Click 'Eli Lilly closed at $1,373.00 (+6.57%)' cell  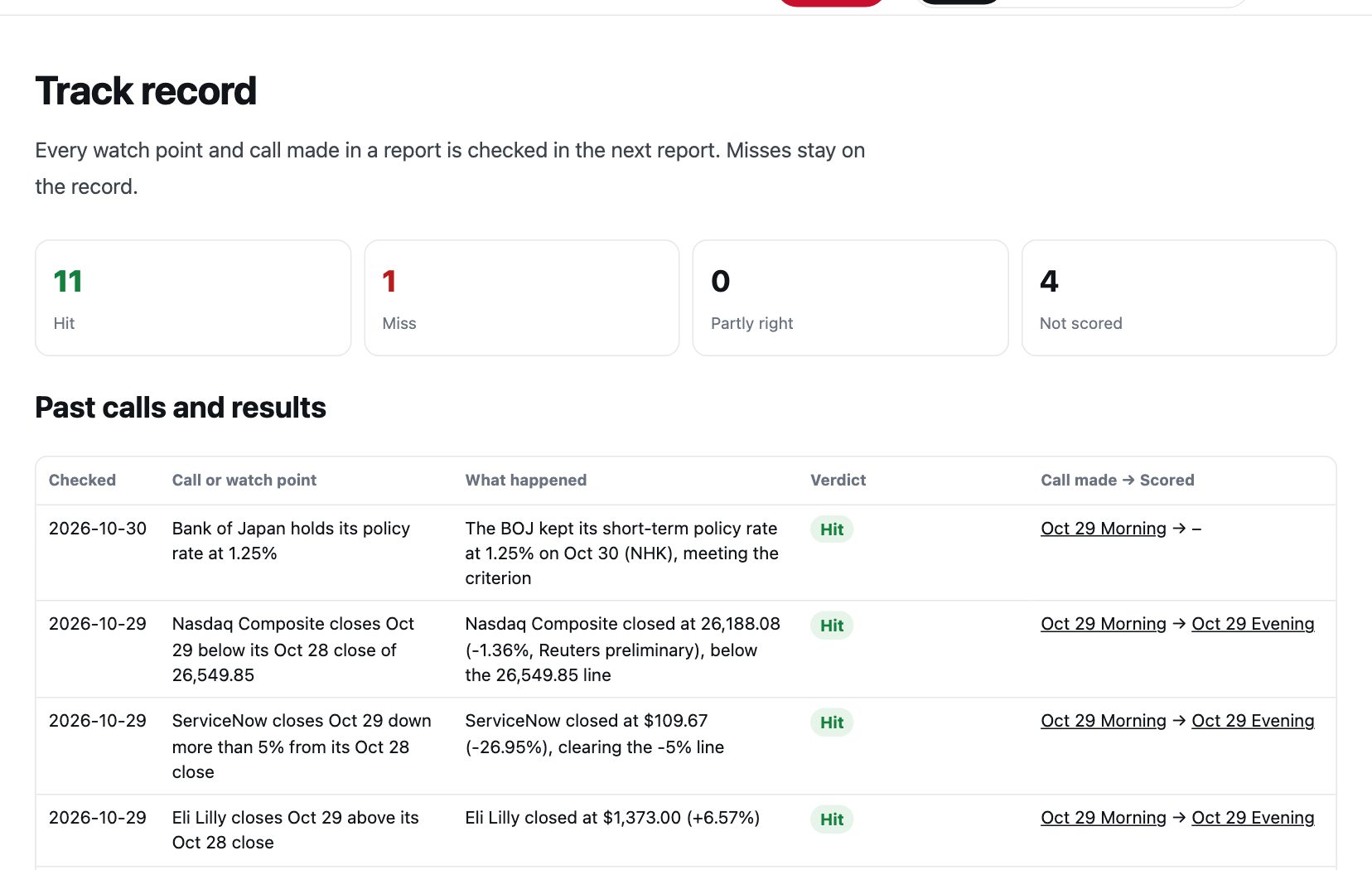(x=612, y=818)
